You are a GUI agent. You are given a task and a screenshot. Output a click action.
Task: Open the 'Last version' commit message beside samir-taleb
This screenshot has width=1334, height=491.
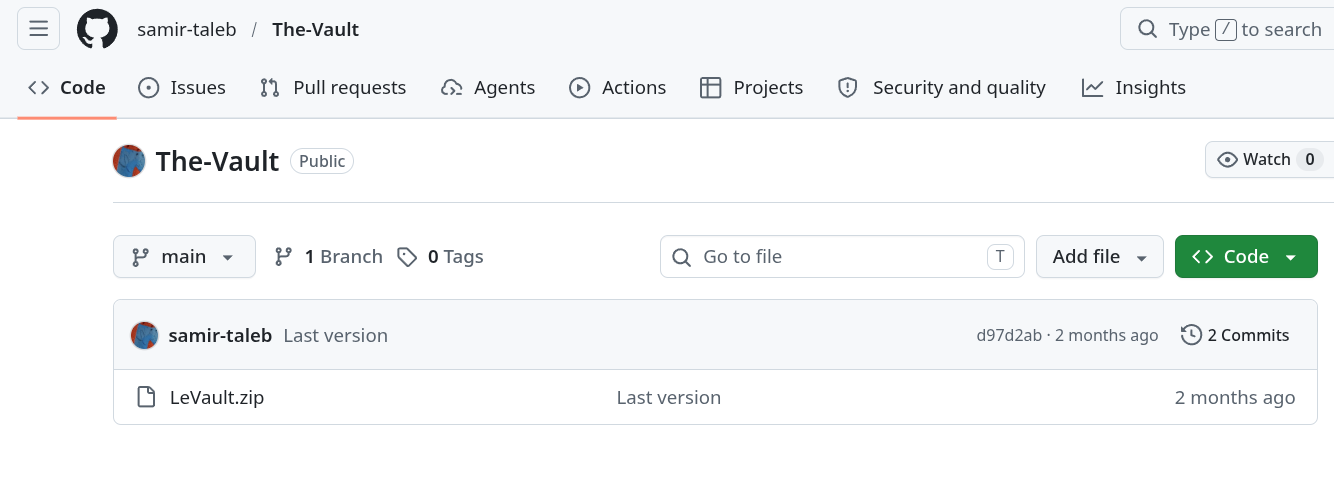[336, 336]
